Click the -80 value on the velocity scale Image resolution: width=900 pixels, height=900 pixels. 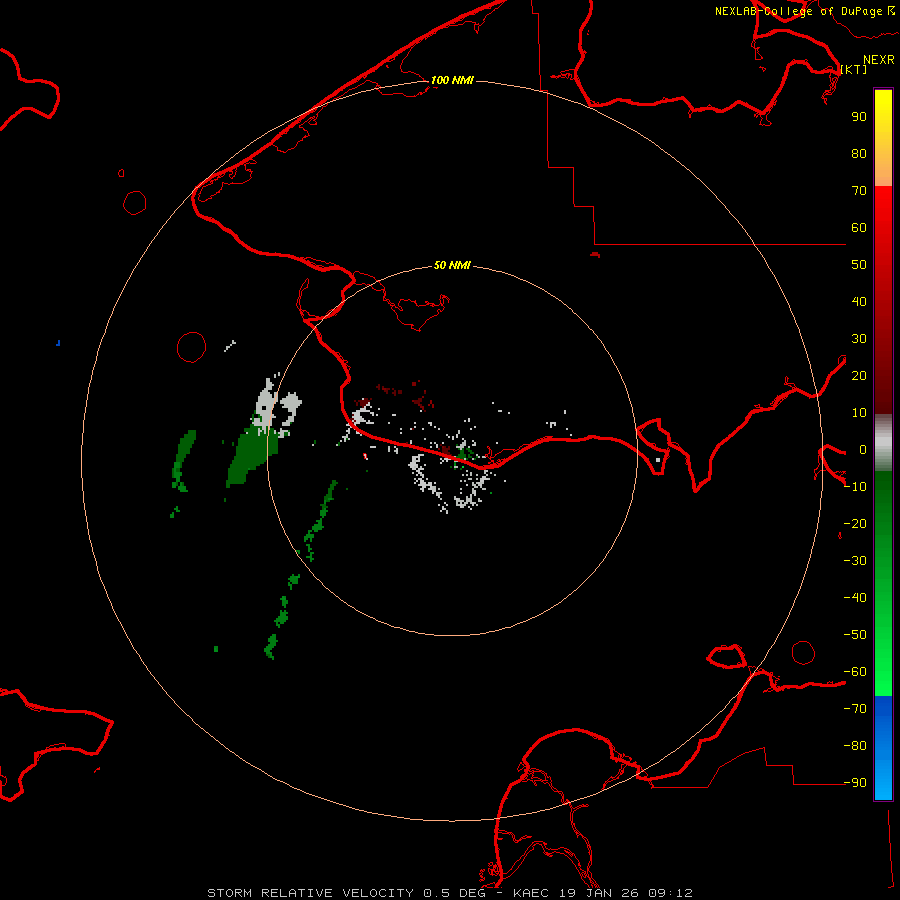coord(855,746)
